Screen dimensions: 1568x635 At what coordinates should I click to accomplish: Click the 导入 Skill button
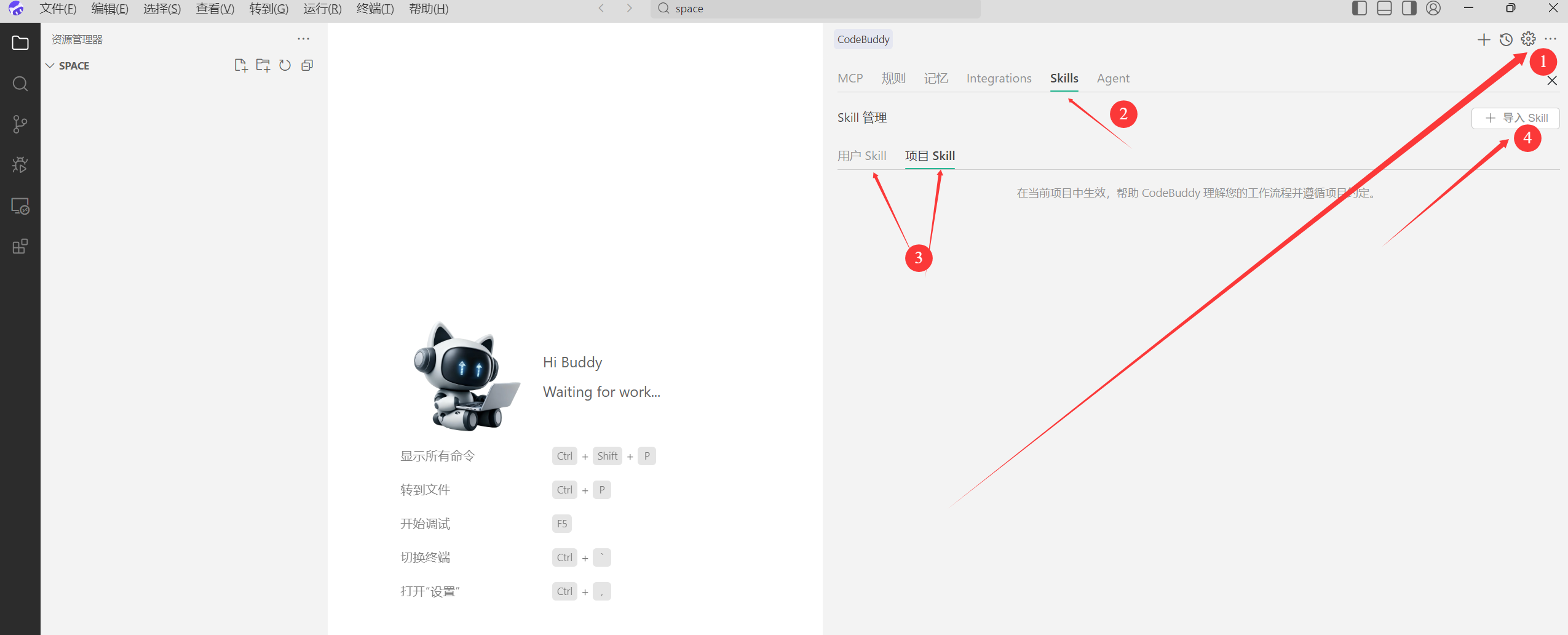pos(1516,118)
